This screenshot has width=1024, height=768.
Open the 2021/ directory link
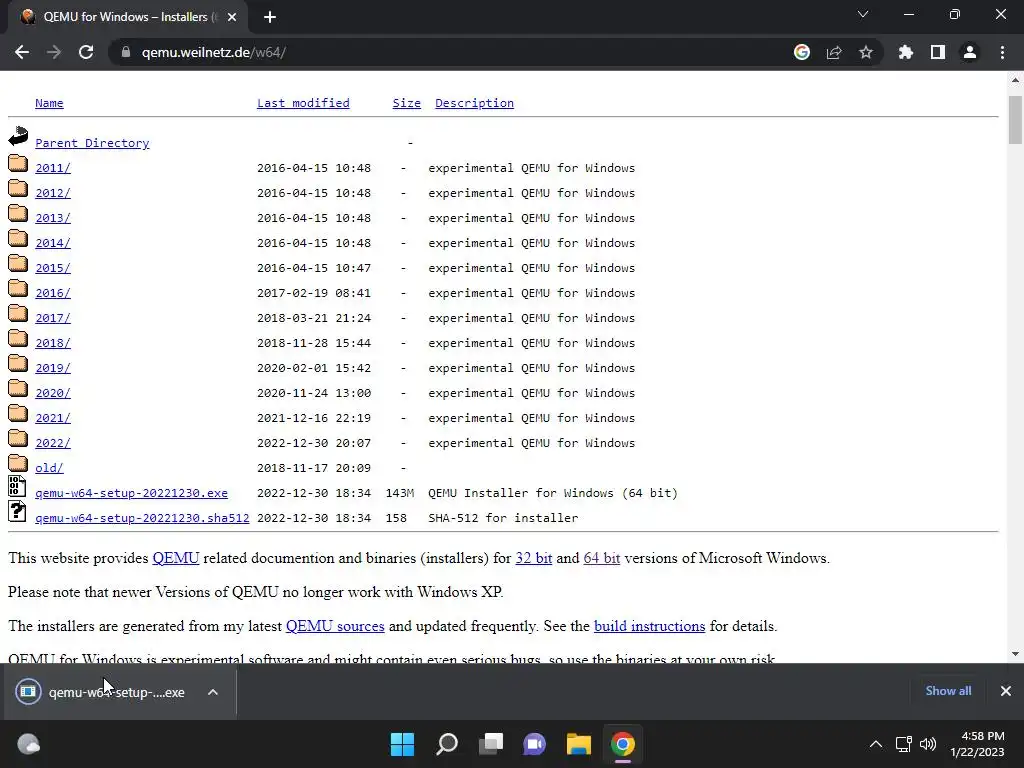(x=53, y=418)
